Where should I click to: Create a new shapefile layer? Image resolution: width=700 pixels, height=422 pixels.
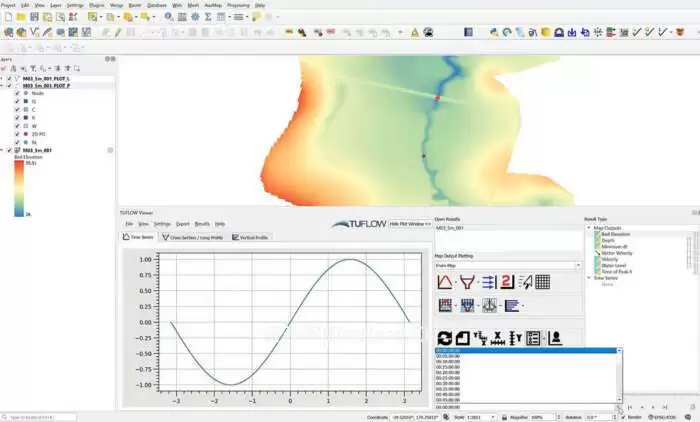click(34, 32)
